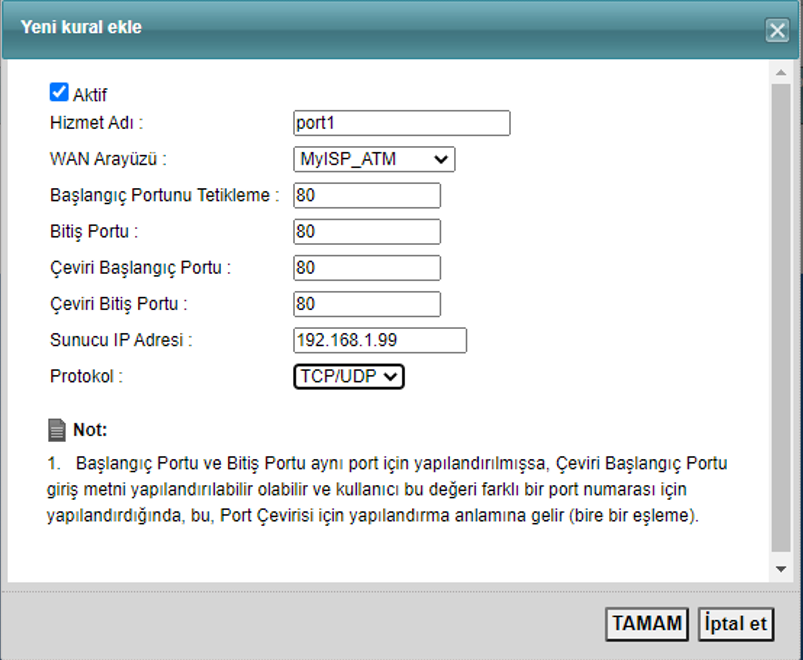
Task: Click the Aktif label text
Action: (90, 95)
